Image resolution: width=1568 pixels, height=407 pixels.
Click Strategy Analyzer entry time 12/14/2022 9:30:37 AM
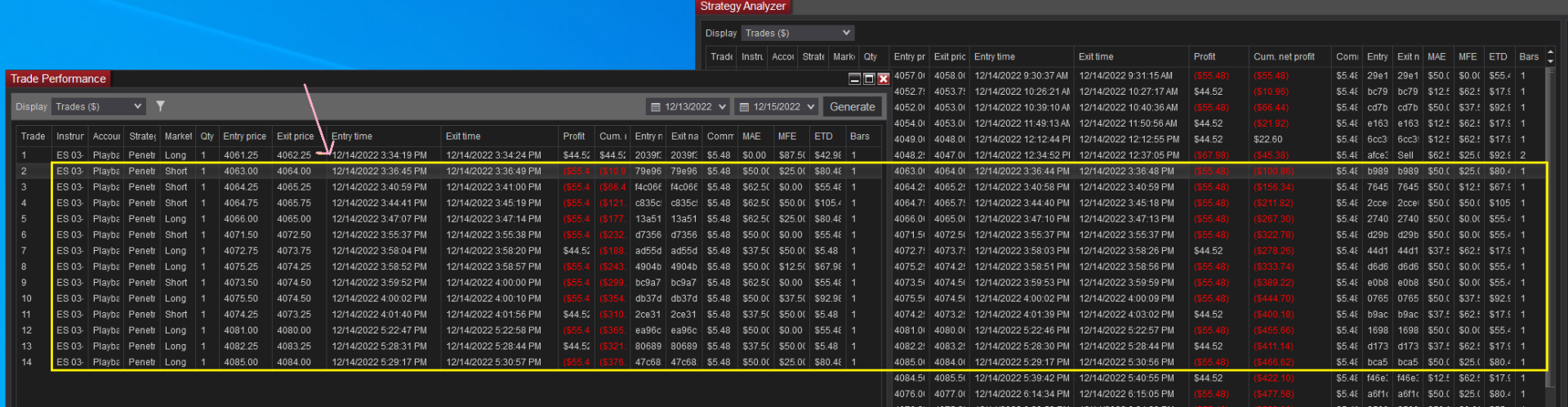click(1021, 75)
